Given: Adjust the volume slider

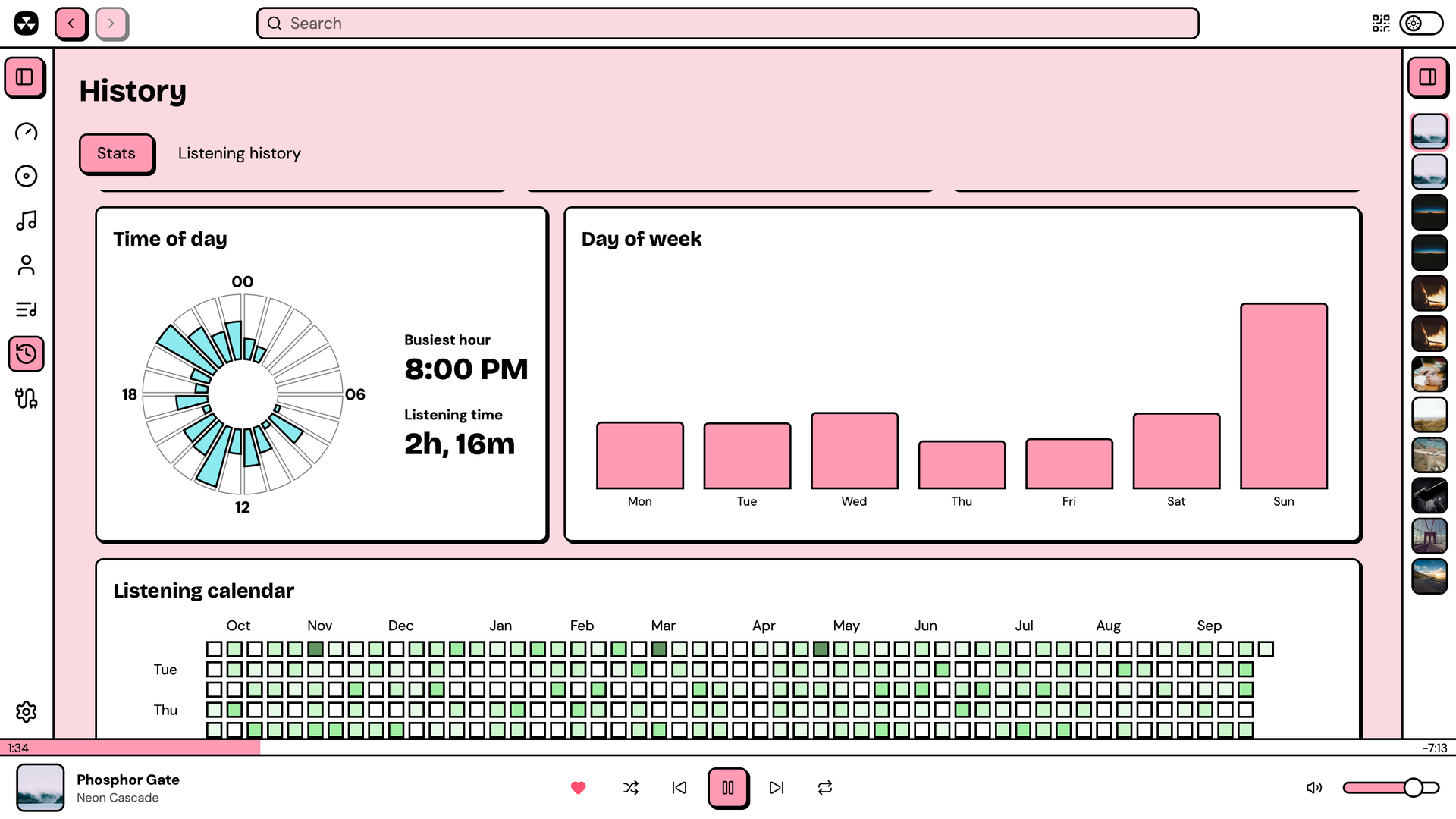Looking at the screenshot, I should pyautogui.click(x=1391, y=788).
